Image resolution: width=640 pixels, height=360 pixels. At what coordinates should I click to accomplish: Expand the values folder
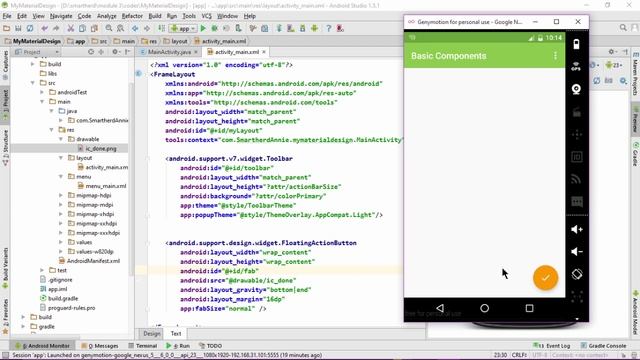(x=61, y=242)
